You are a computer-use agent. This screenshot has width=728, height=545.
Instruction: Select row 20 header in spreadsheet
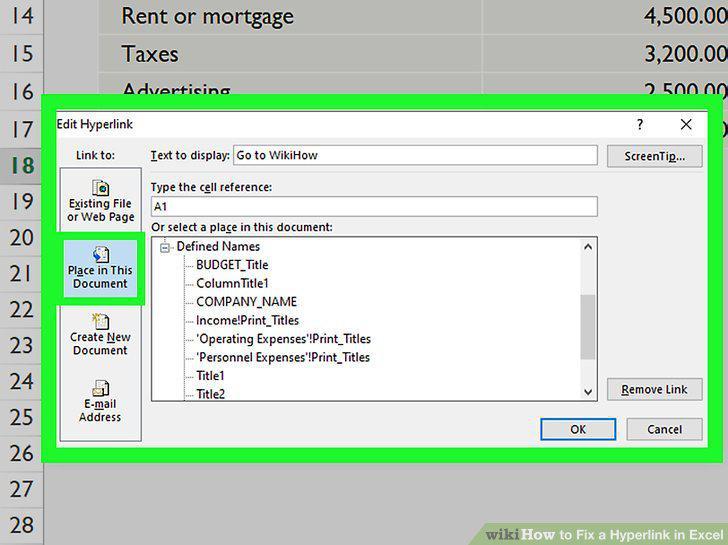tap(20, 238)
